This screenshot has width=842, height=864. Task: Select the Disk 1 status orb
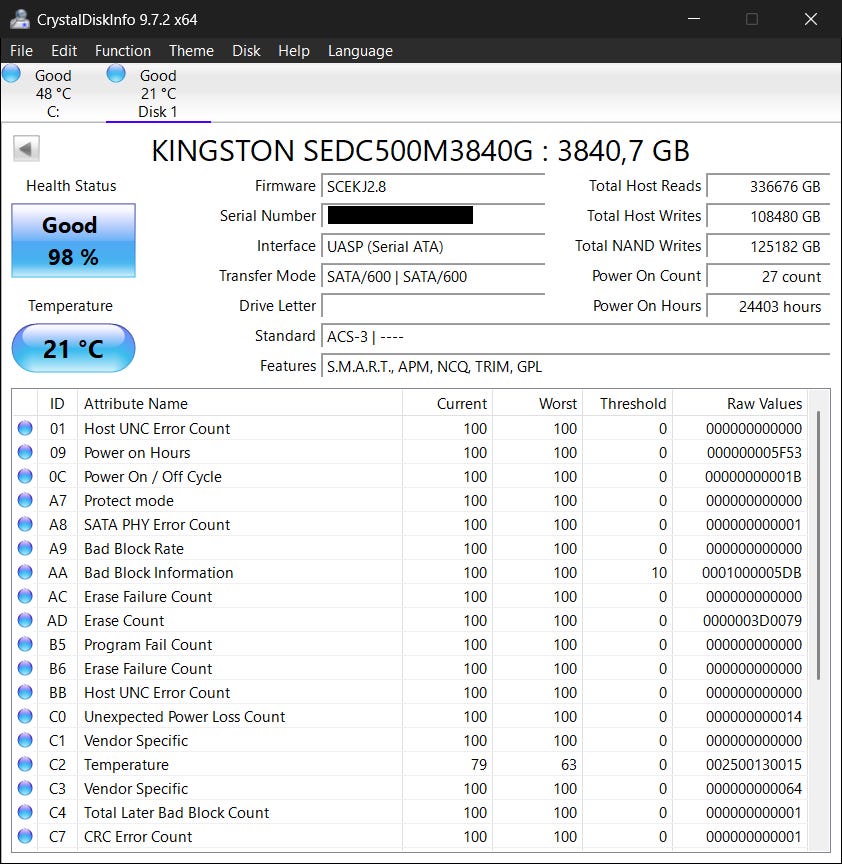click(116, 73)
